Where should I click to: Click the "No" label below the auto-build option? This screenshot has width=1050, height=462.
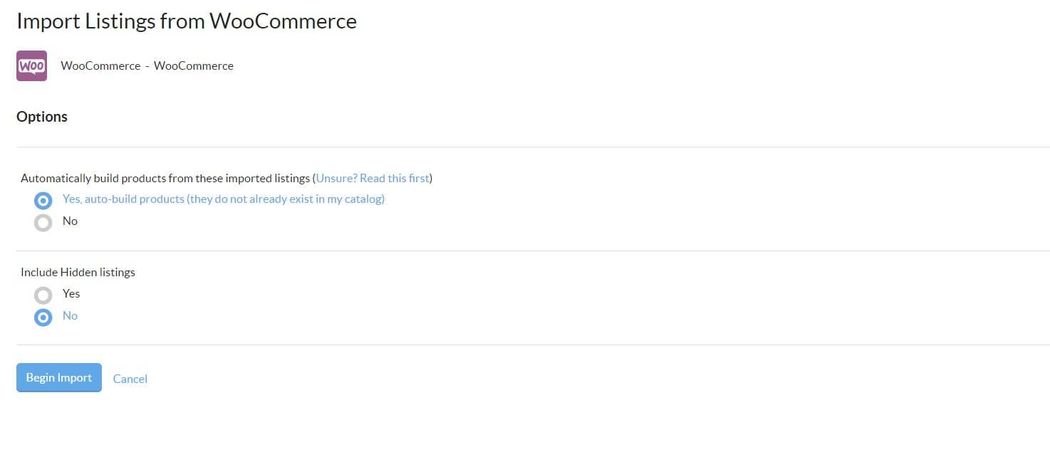(70, 221)
